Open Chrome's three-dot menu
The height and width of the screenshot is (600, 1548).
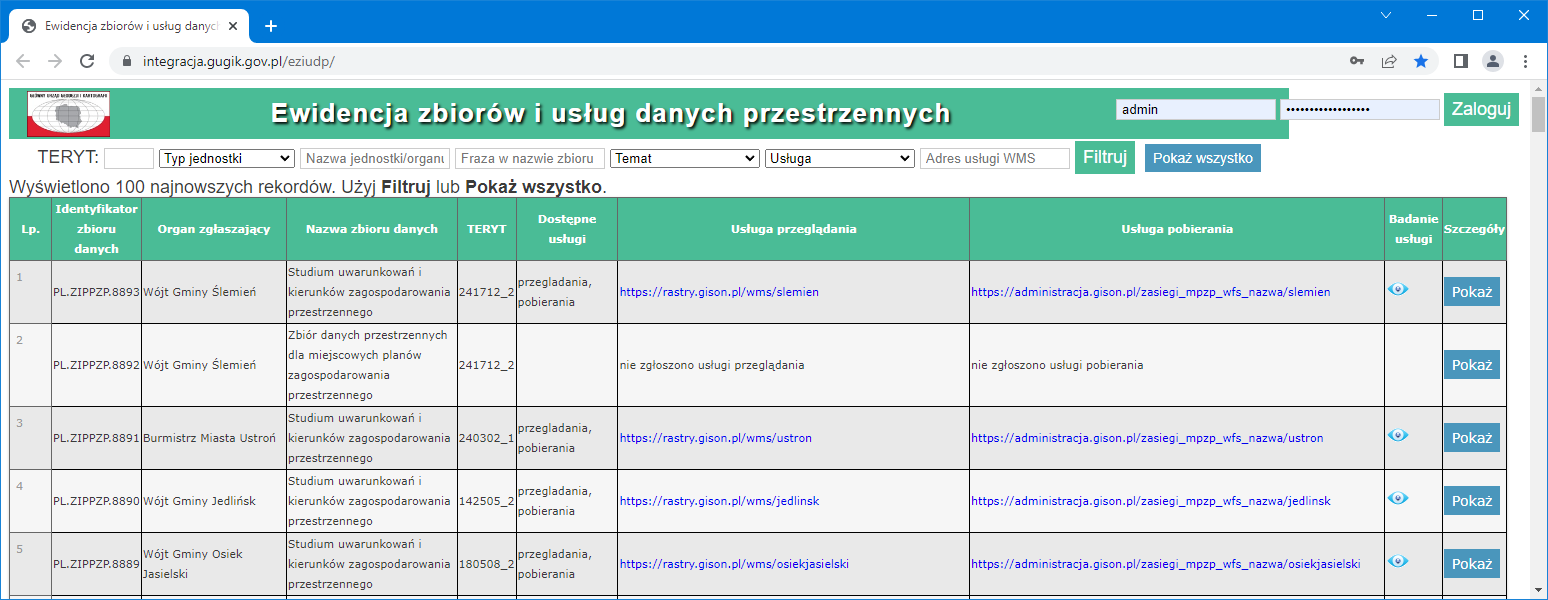tap(1526, 60)
